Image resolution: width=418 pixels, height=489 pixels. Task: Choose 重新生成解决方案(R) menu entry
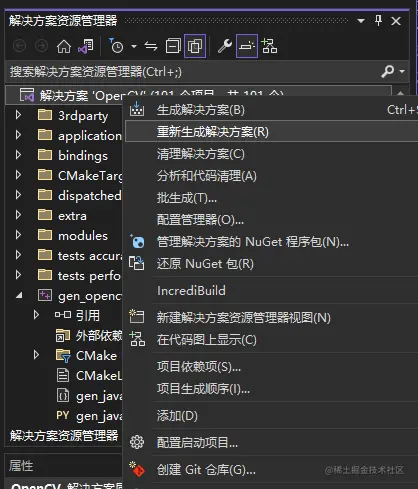(x=271, y=132)
